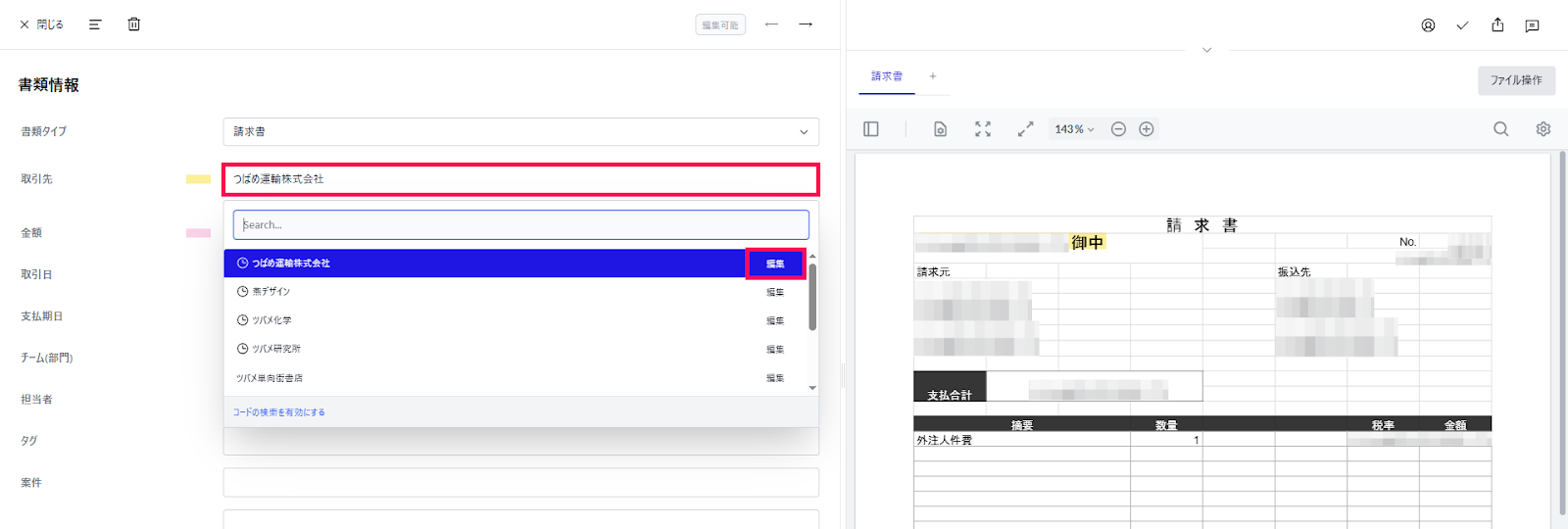Open the 書類タイプ dropdown showing 請求書
Viewport: 1568px width, 529px height.
click(520, 131)
